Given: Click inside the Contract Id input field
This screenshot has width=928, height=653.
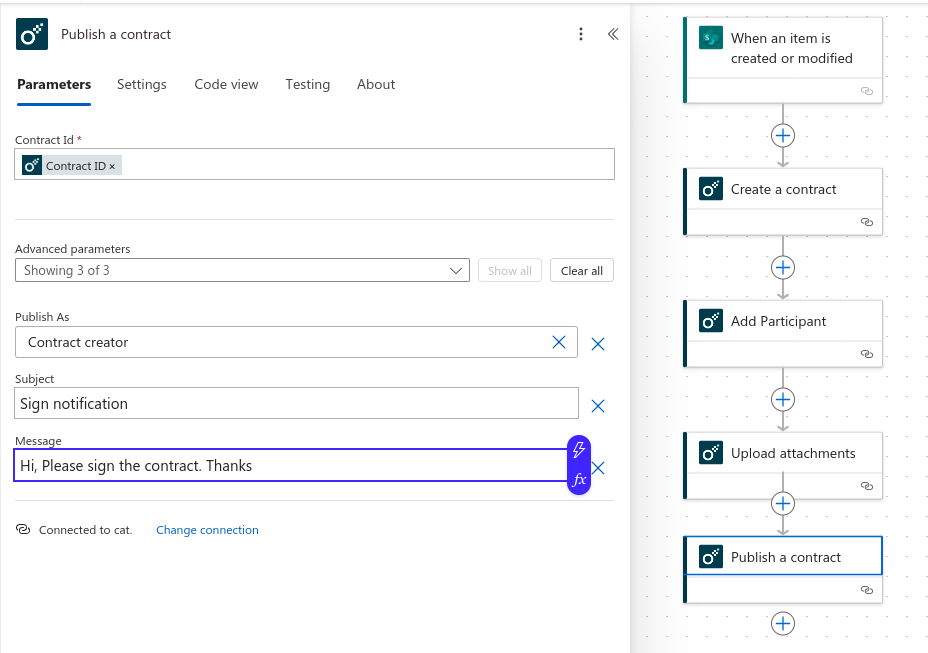Looking at the screenshot, I should [x=314, y=164].
